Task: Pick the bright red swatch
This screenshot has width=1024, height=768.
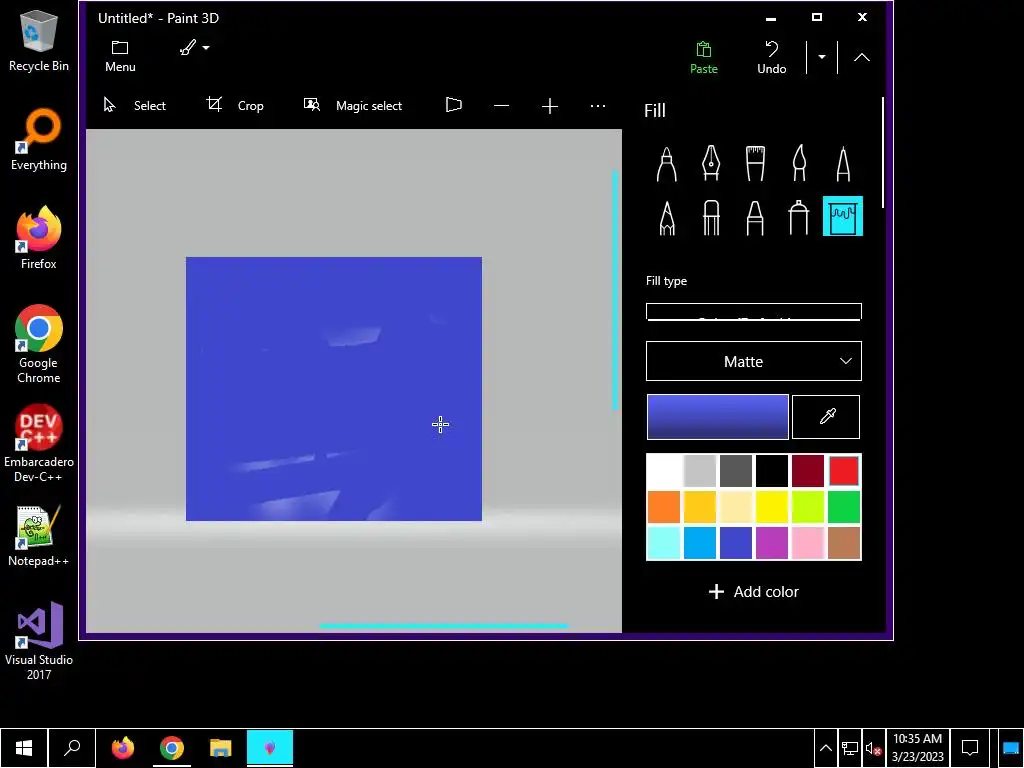Action: point(844,471)
